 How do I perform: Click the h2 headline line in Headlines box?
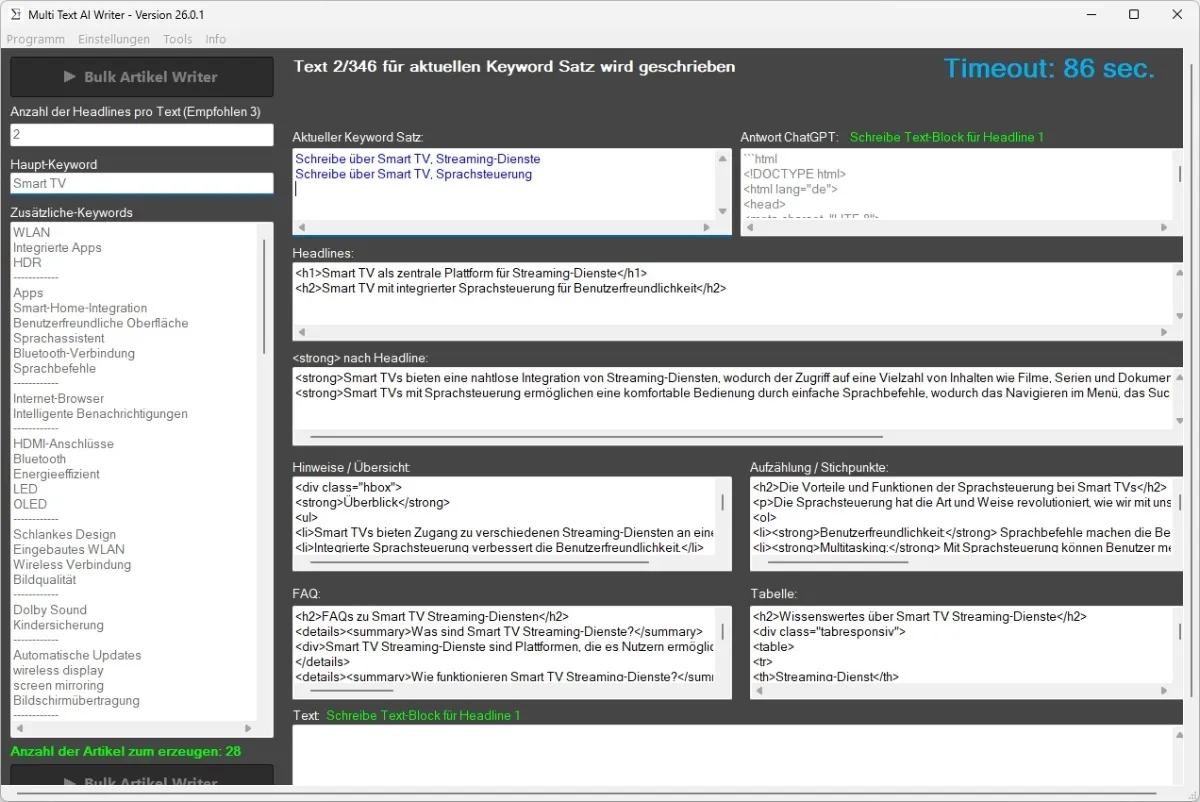point(510,287)
